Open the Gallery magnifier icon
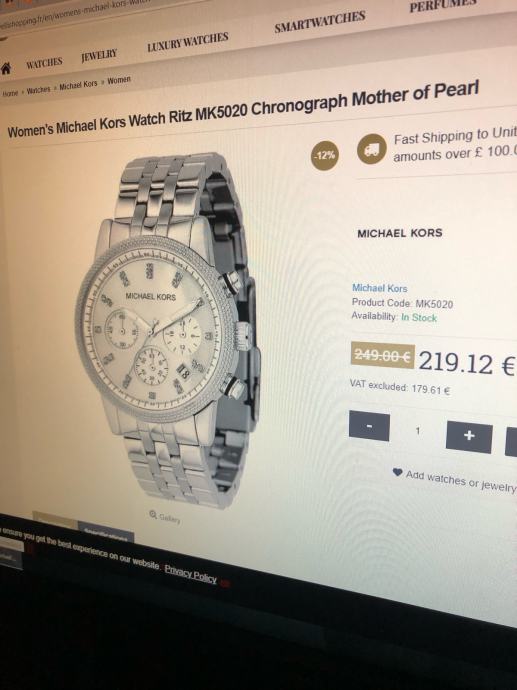The image size is (517, 690). tap(153, 514)
